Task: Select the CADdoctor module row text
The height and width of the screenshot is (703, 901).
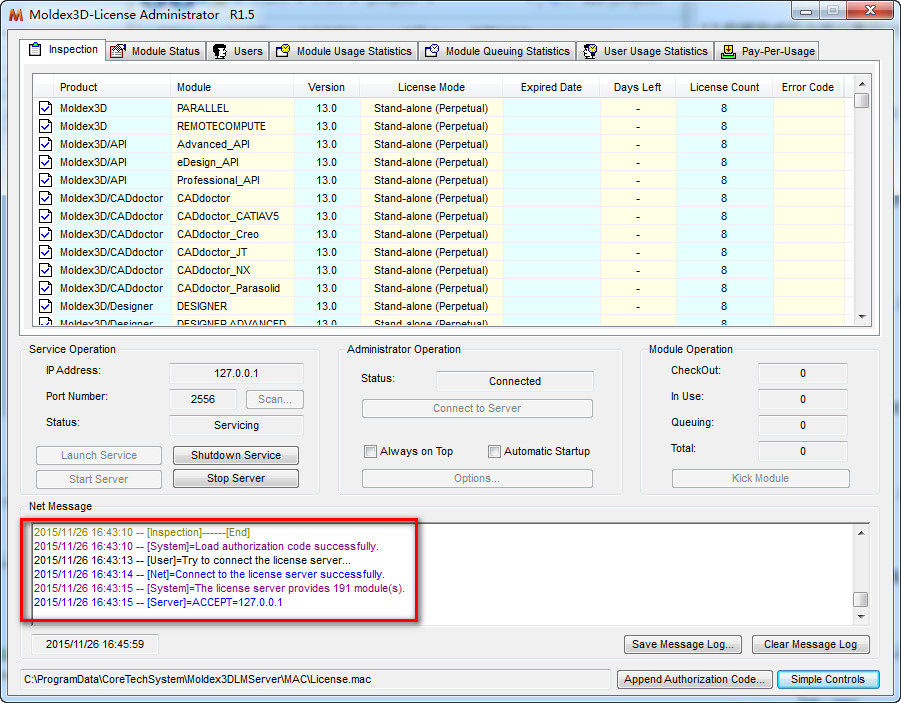Action: [x=203, y=198]
